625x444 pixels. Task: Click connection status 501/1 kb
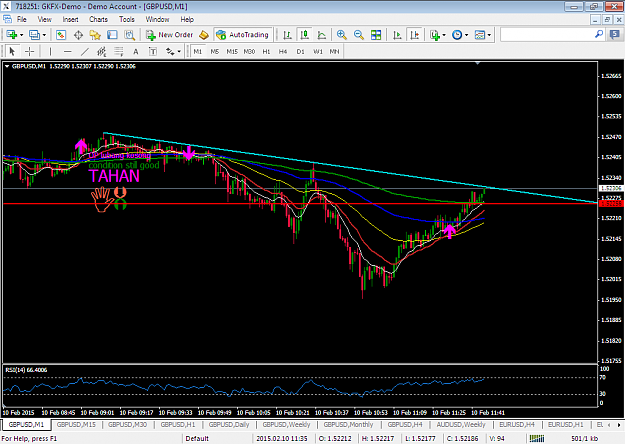click(584, 438)
